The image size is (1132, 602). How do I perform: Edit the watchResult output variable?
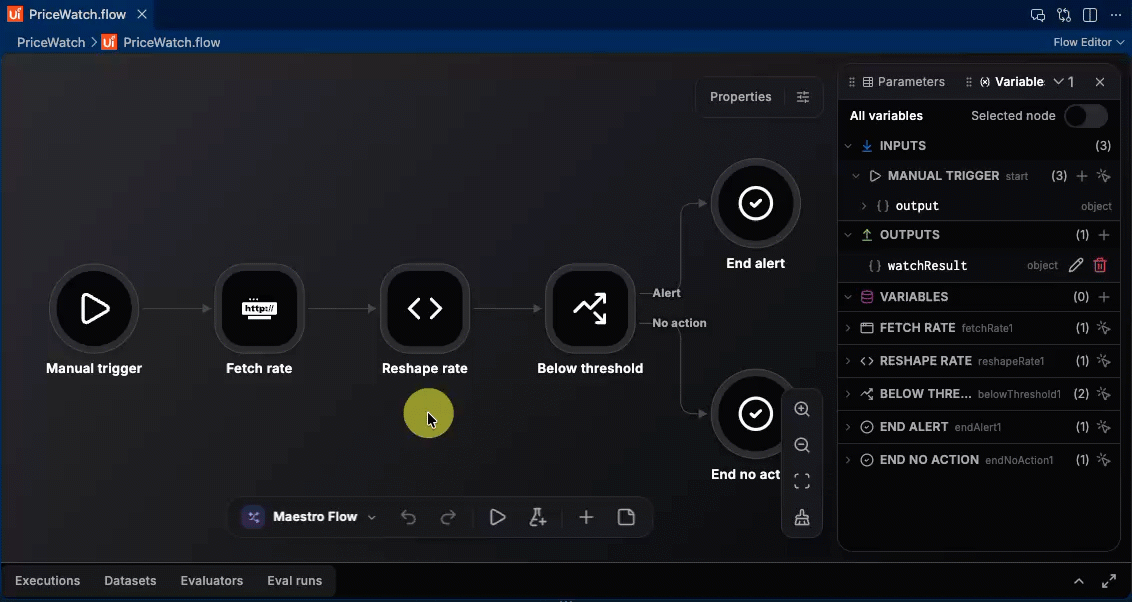tap(1076, 265)
